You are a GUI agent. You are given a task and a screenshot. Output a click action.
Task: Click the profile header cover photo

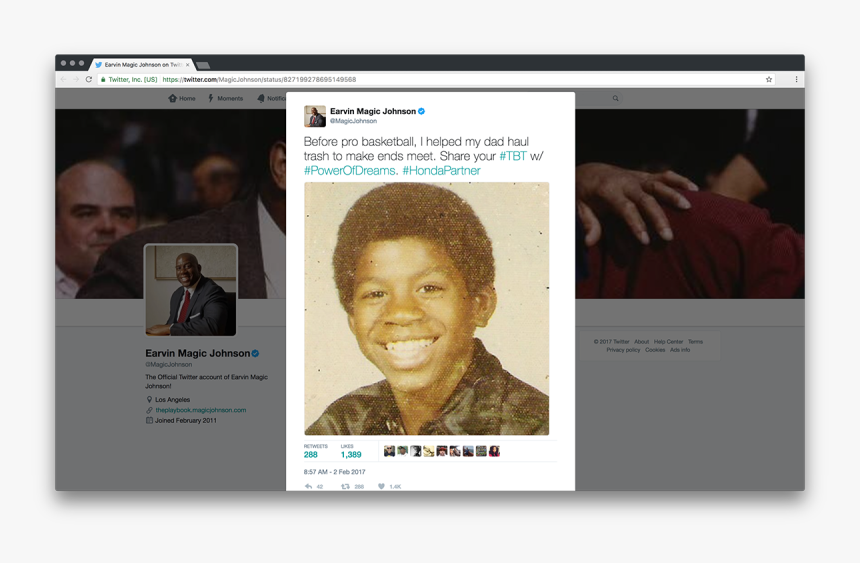690,204
